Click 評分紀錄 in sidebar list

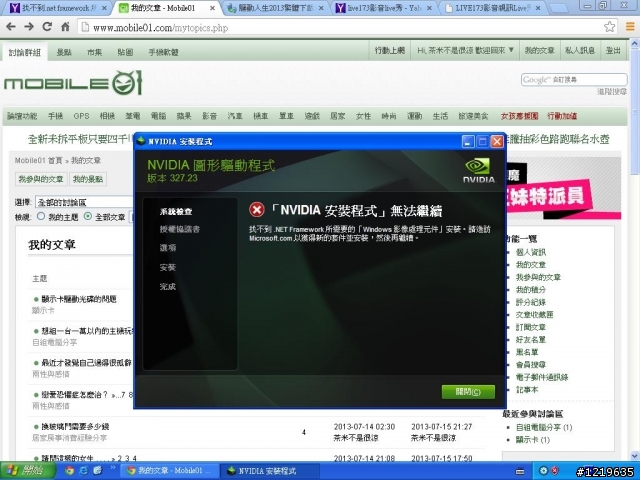coord(531,302)
